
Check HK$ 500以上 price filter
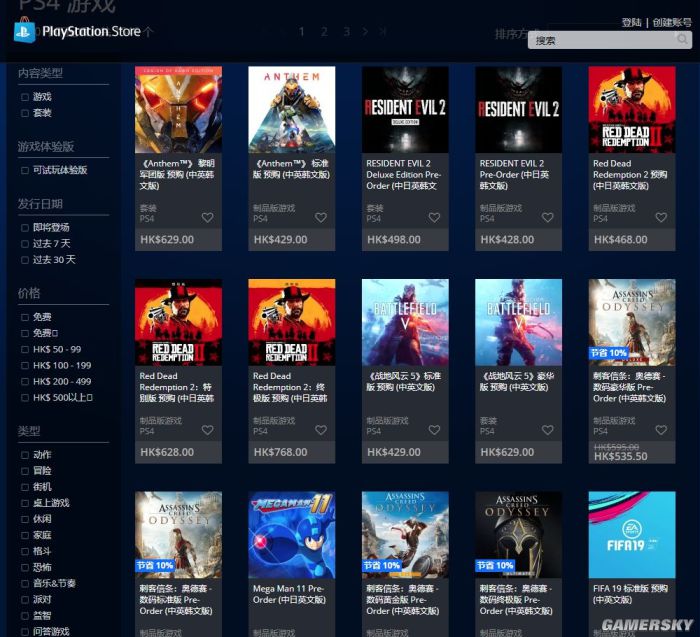point(25,398)
